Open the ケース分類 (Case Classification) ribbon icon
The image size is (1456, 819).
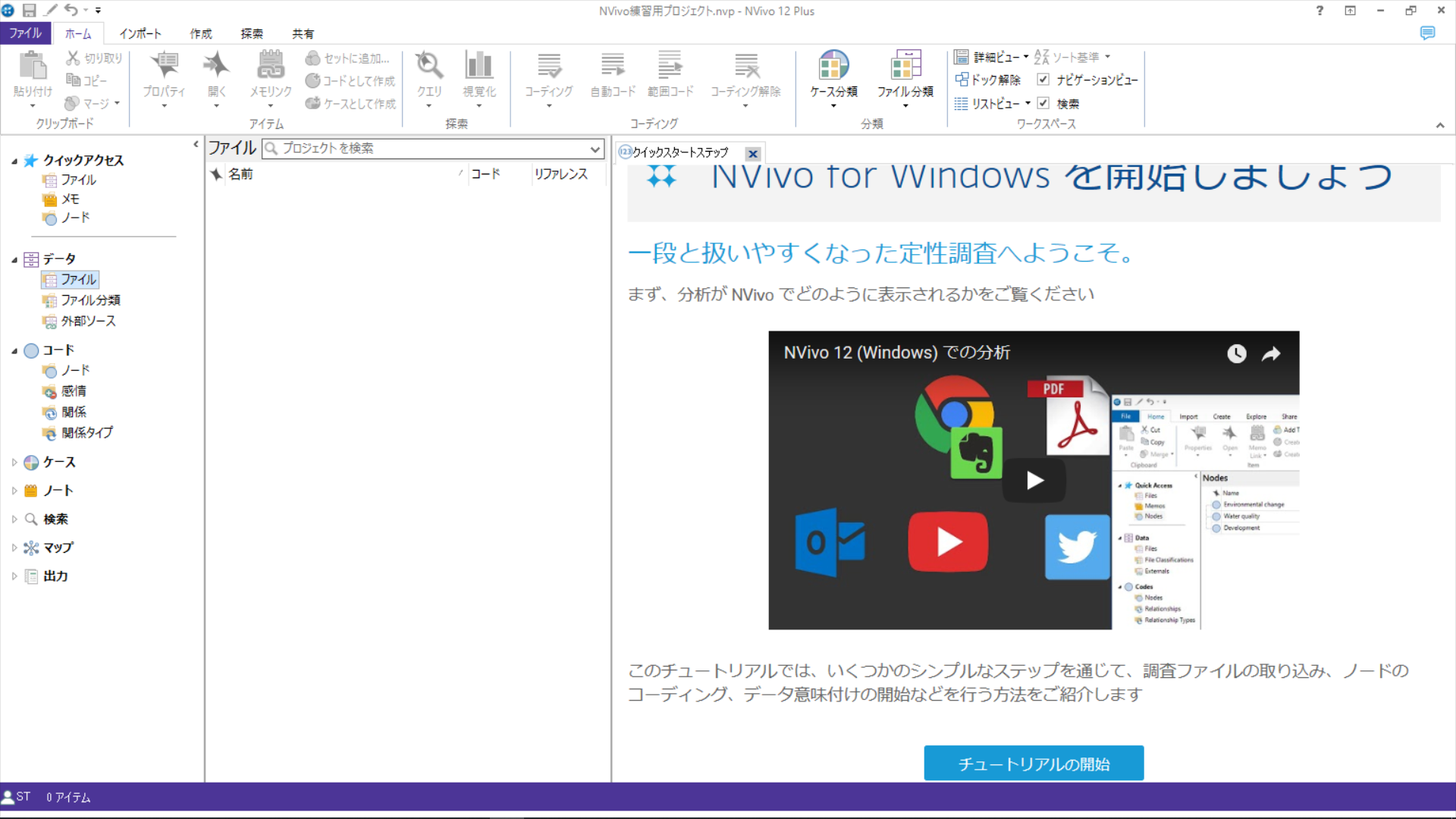click(833, 67)
